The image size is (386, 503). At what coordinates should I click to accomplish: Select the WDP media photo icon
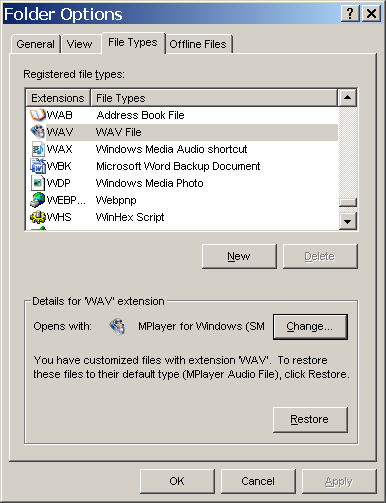click(37, 183)
